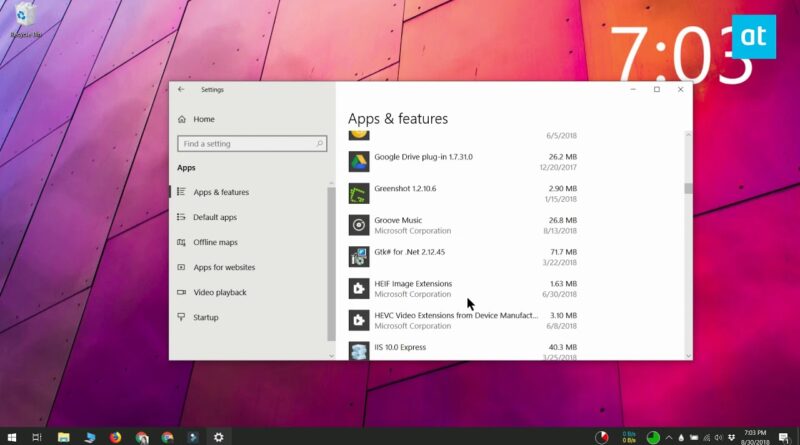
Task: Select the Greenshot 1.2.10.6 entry
Action: (463, 193)
